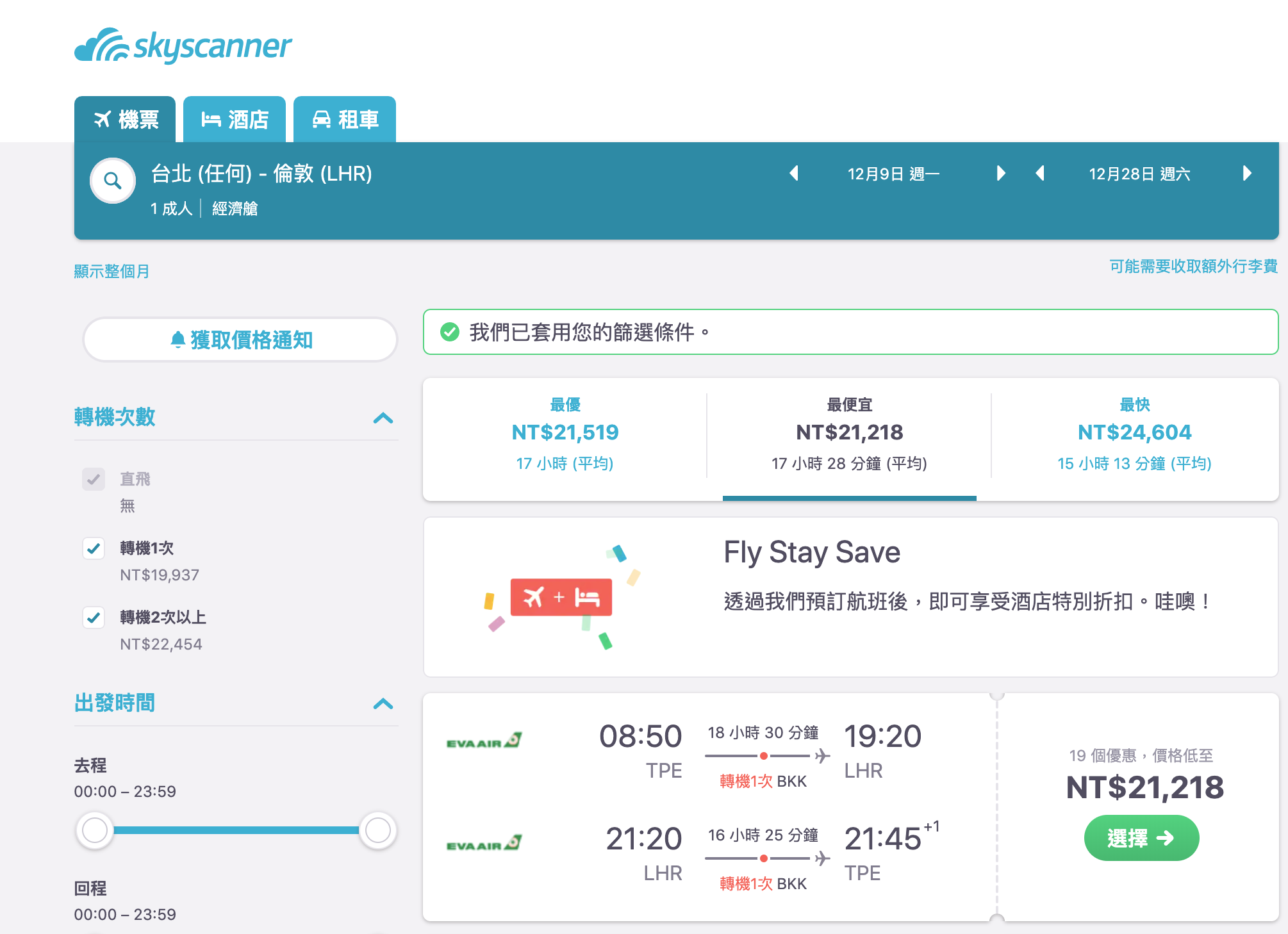
Task: Uncheck the 轉機2次以上 checkbox
Action: click(x=94, y=618)
